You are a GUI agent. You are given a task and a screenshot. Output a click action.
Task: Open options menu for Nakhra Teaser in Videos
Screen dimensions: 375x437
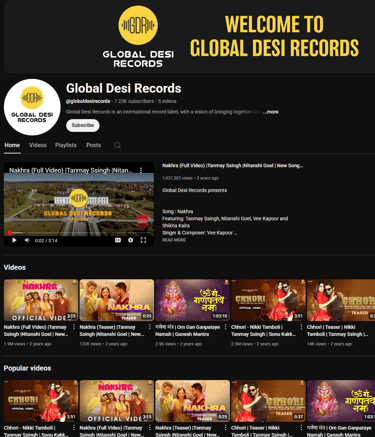tap(150, 327)
